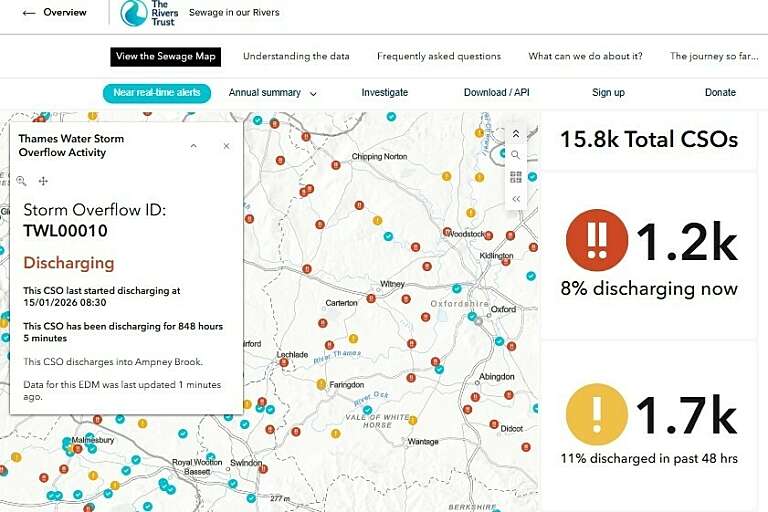Click yellow discharged-48hrs exclamation icon
Image resolution: width=768 pixels, height=512 pixels.
tap(597, 414)
